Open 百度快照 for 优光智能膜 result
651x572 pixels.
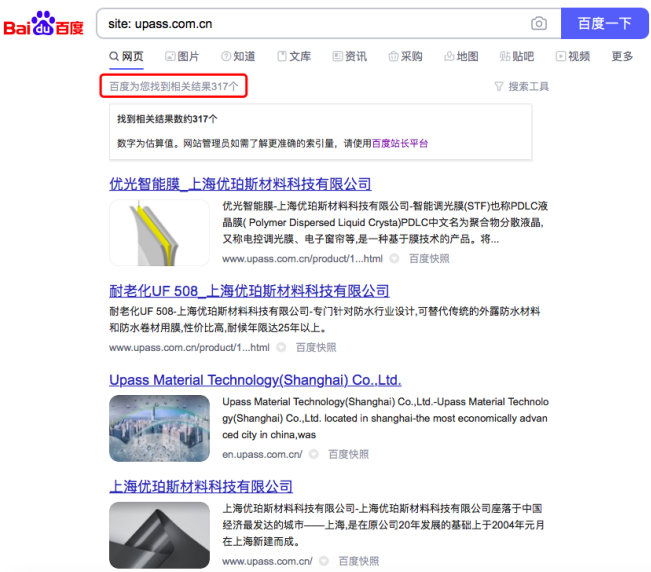click(429, 259)
